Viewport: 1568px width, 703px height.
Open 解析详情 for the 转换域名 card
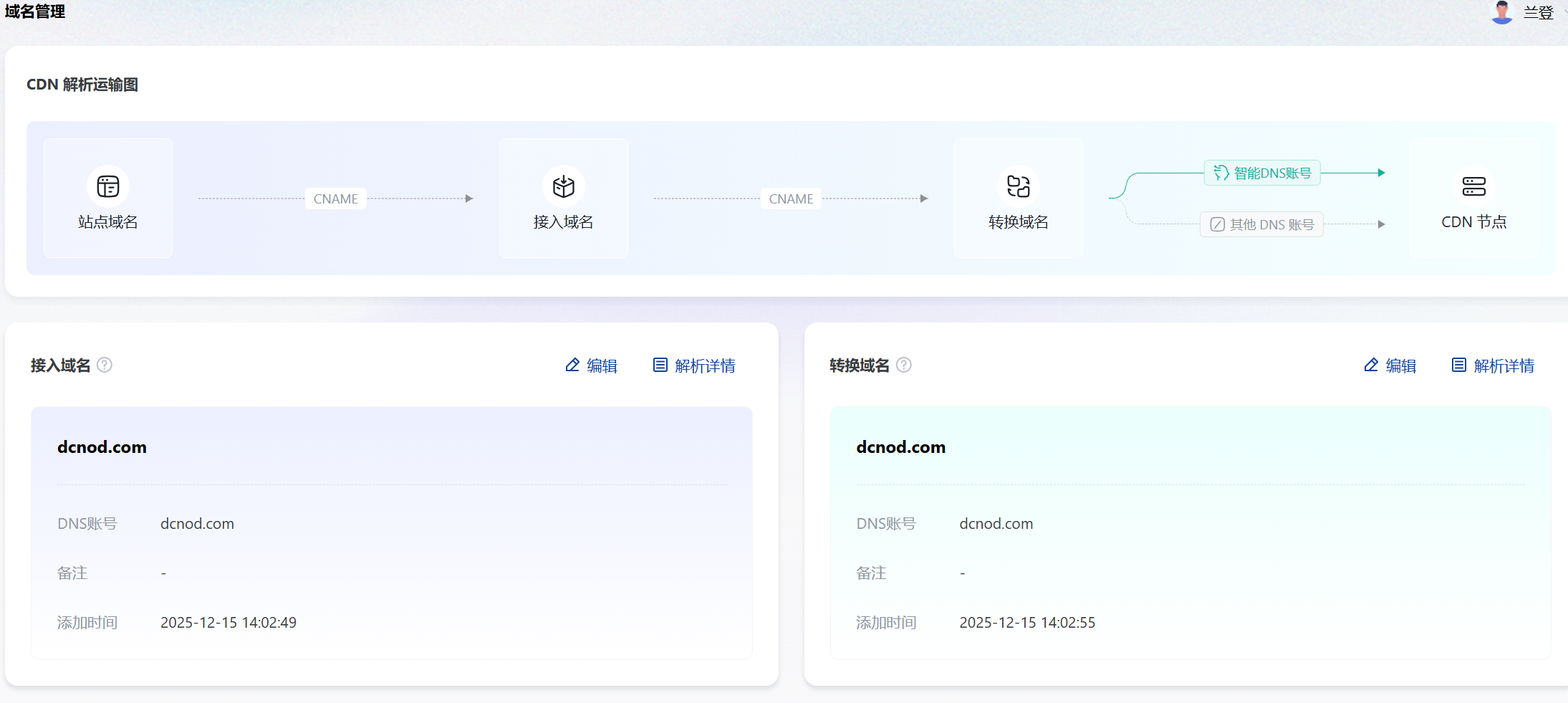point(1494,365)
